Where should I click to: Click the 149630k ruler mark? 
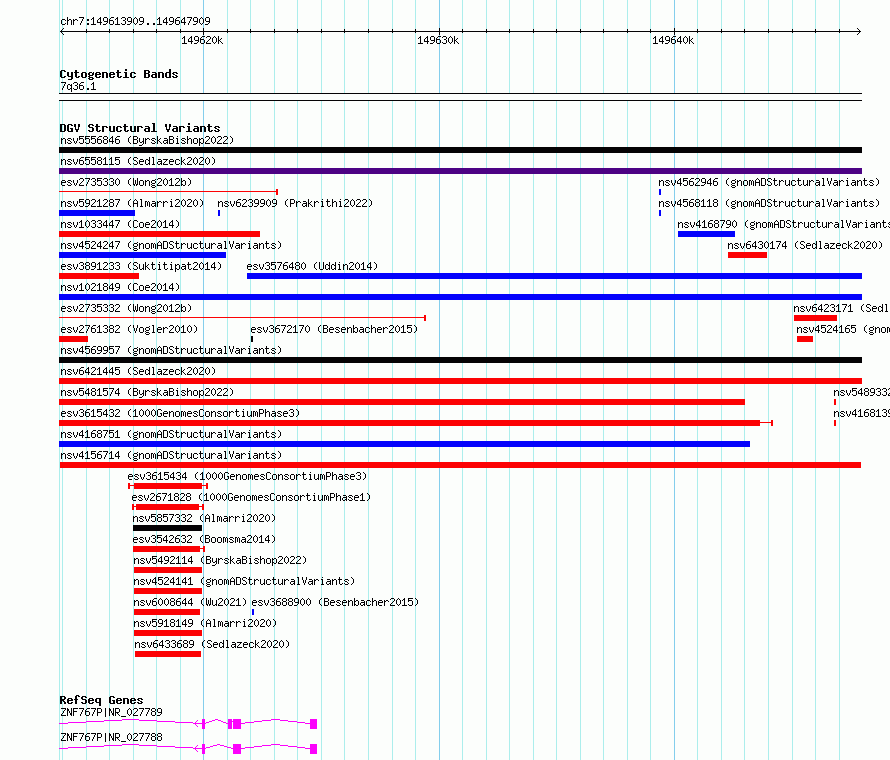point(438,40)
